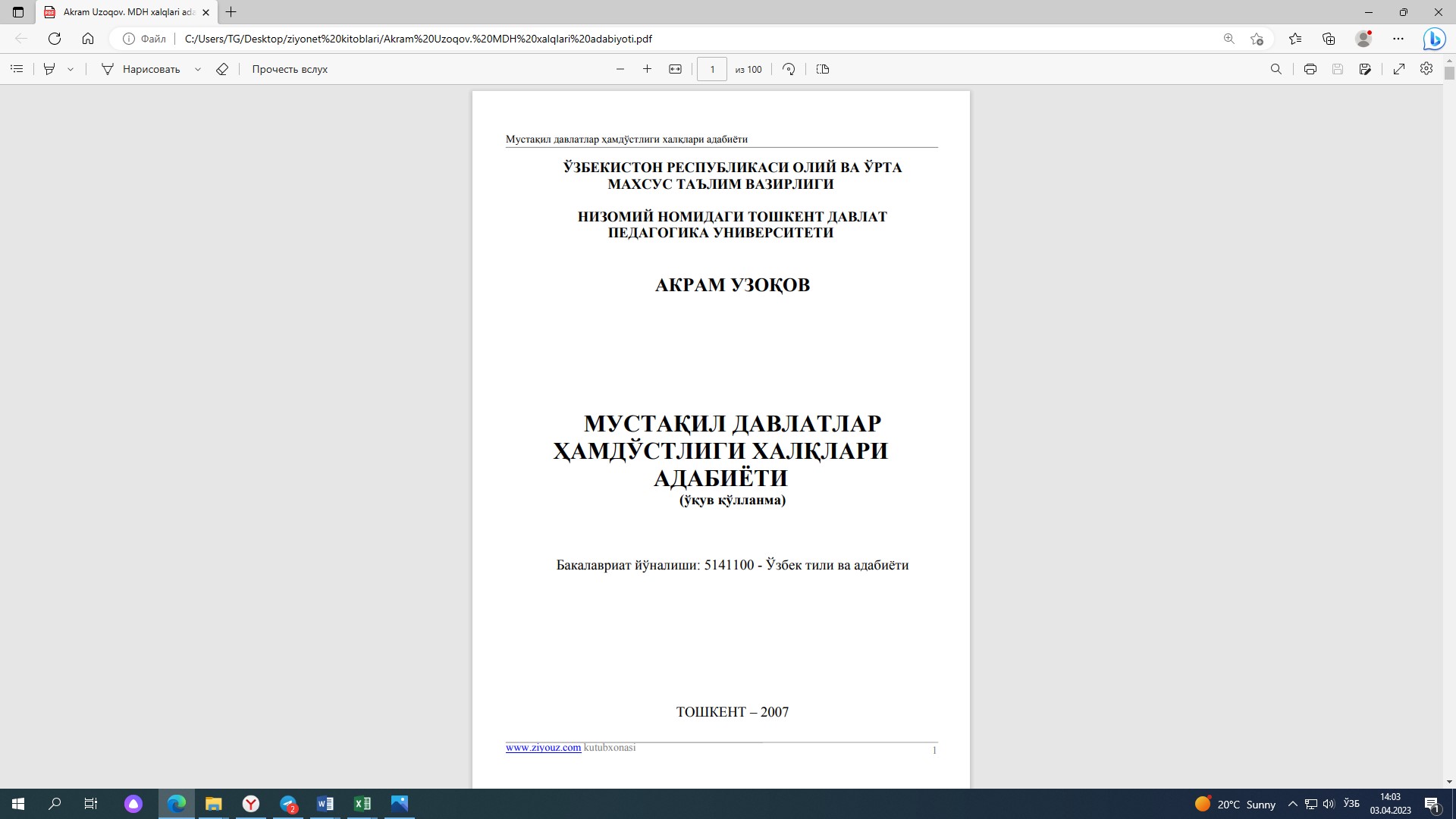Rotate the PDF page

point(789,69)
